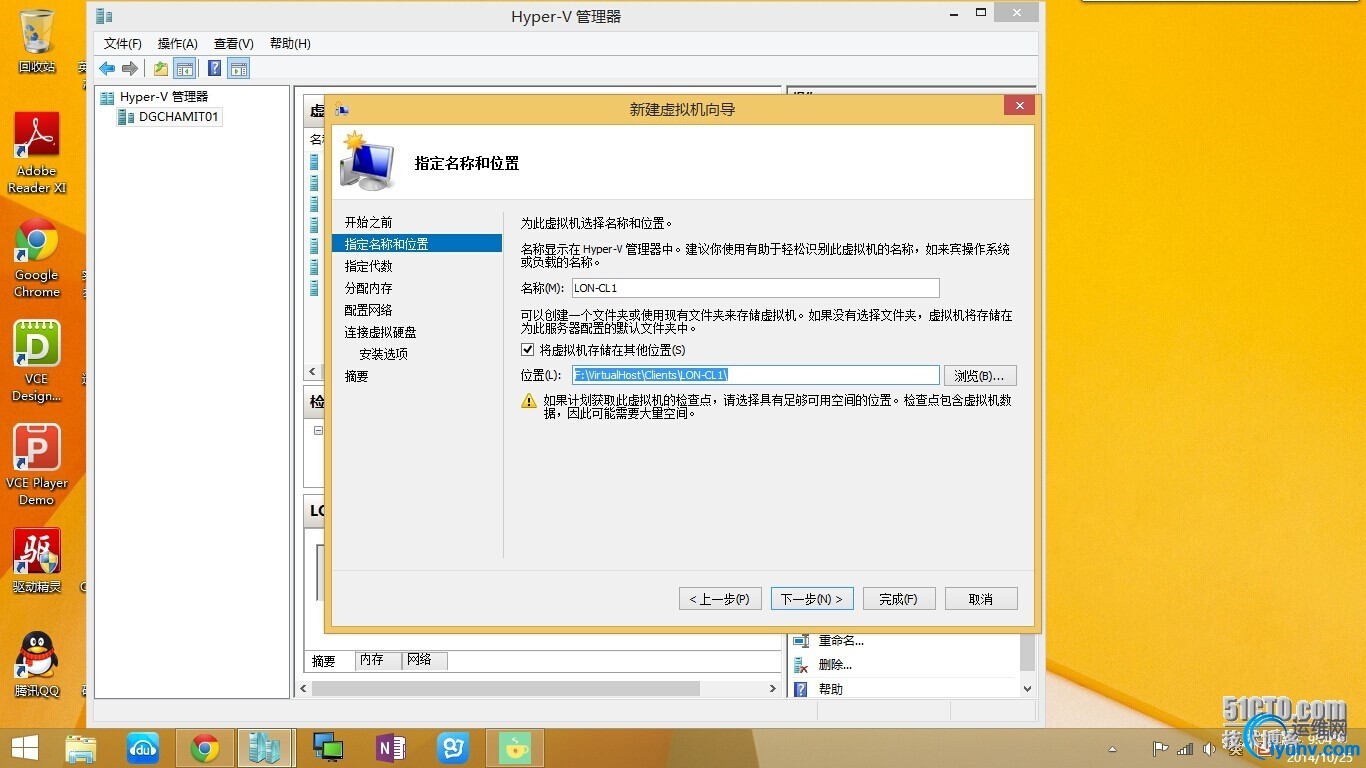Click 删除... in the Actions pane

(835, 665)
